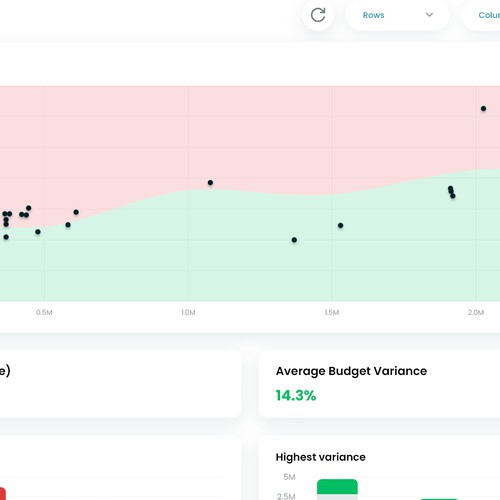The width and height of the screenshot is (500, 500).
Task: Click the refresh icon button
Action: (x=318, y=15)
